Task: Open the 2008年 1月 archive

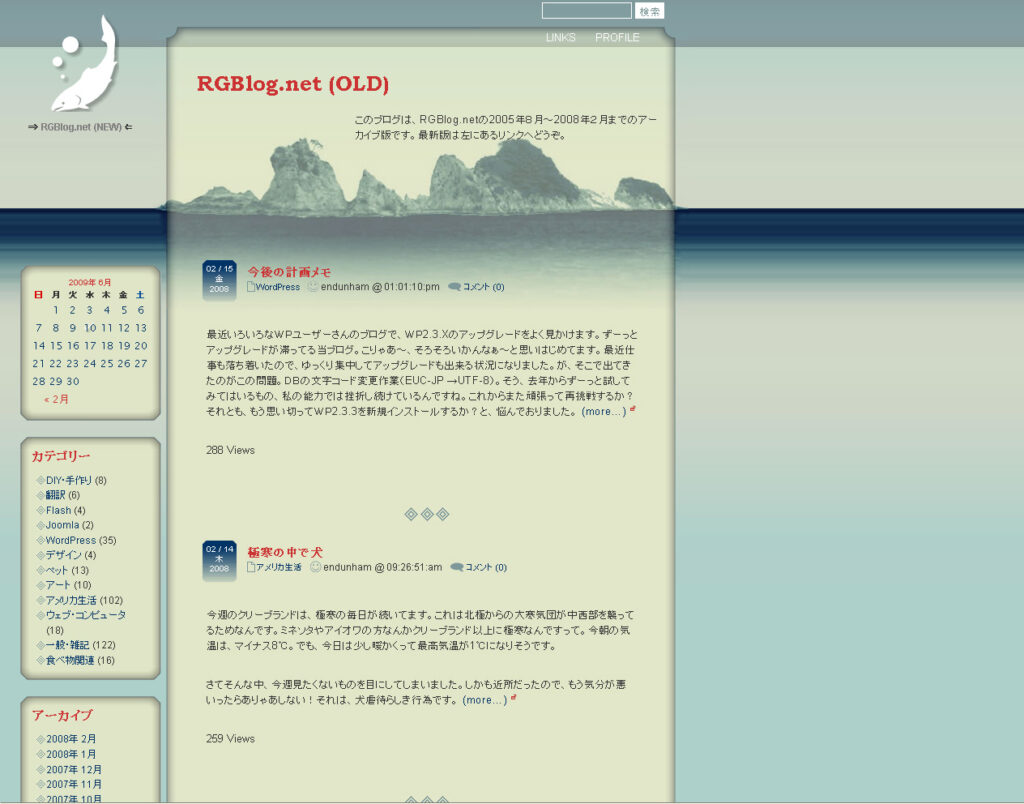Action: coord(71,754)
